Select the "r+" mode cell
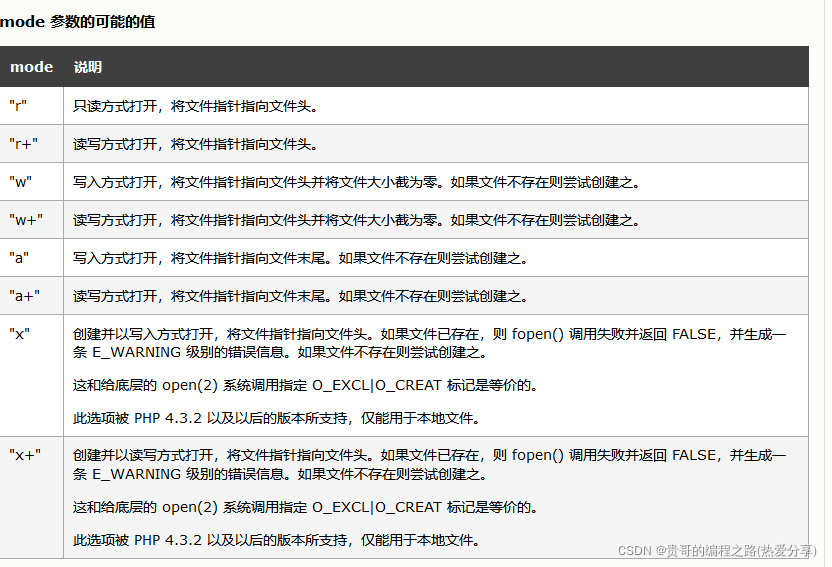 click(32, 144)
